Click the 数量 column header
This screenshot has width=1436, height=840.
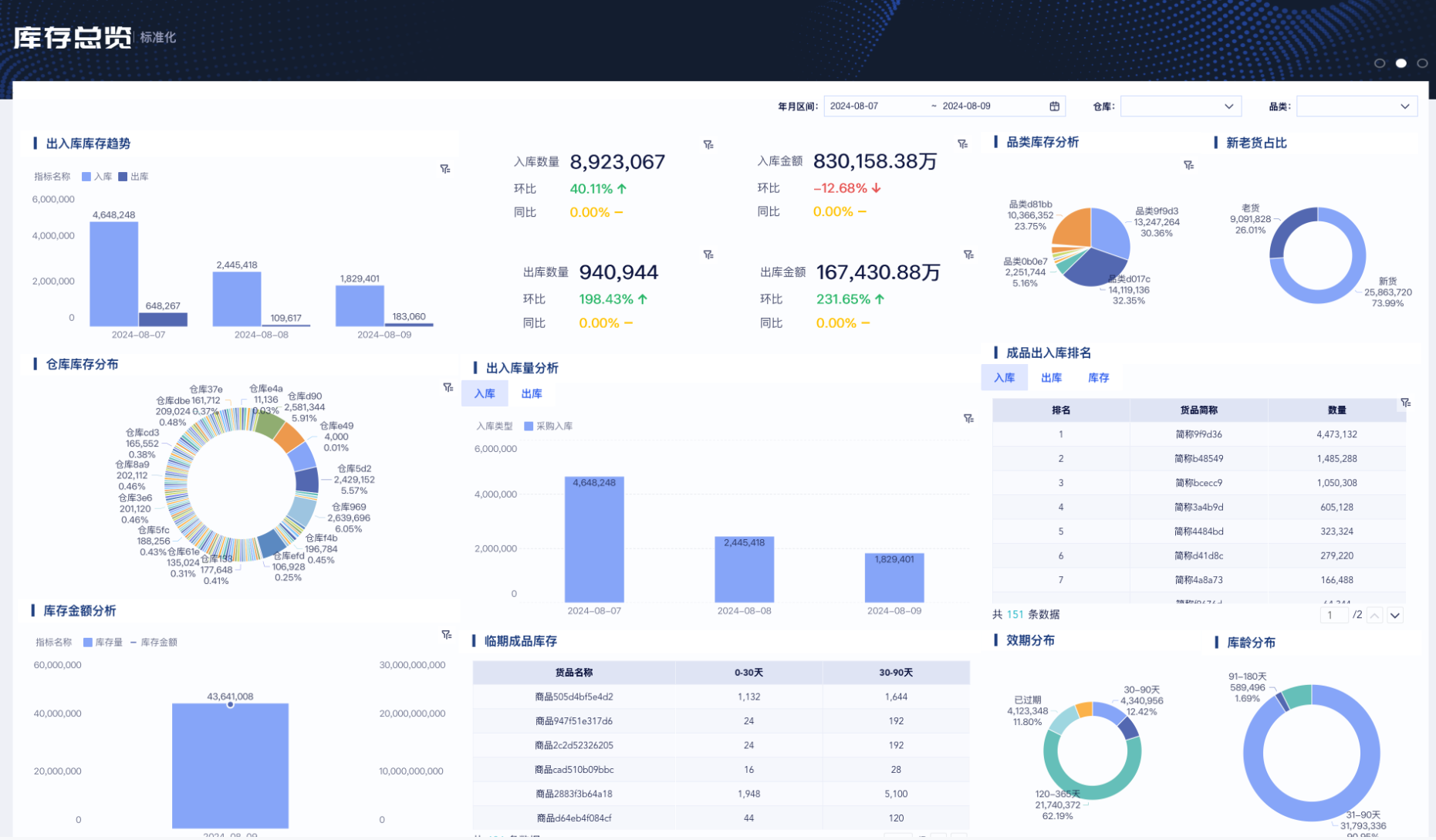coord(1336,410)
